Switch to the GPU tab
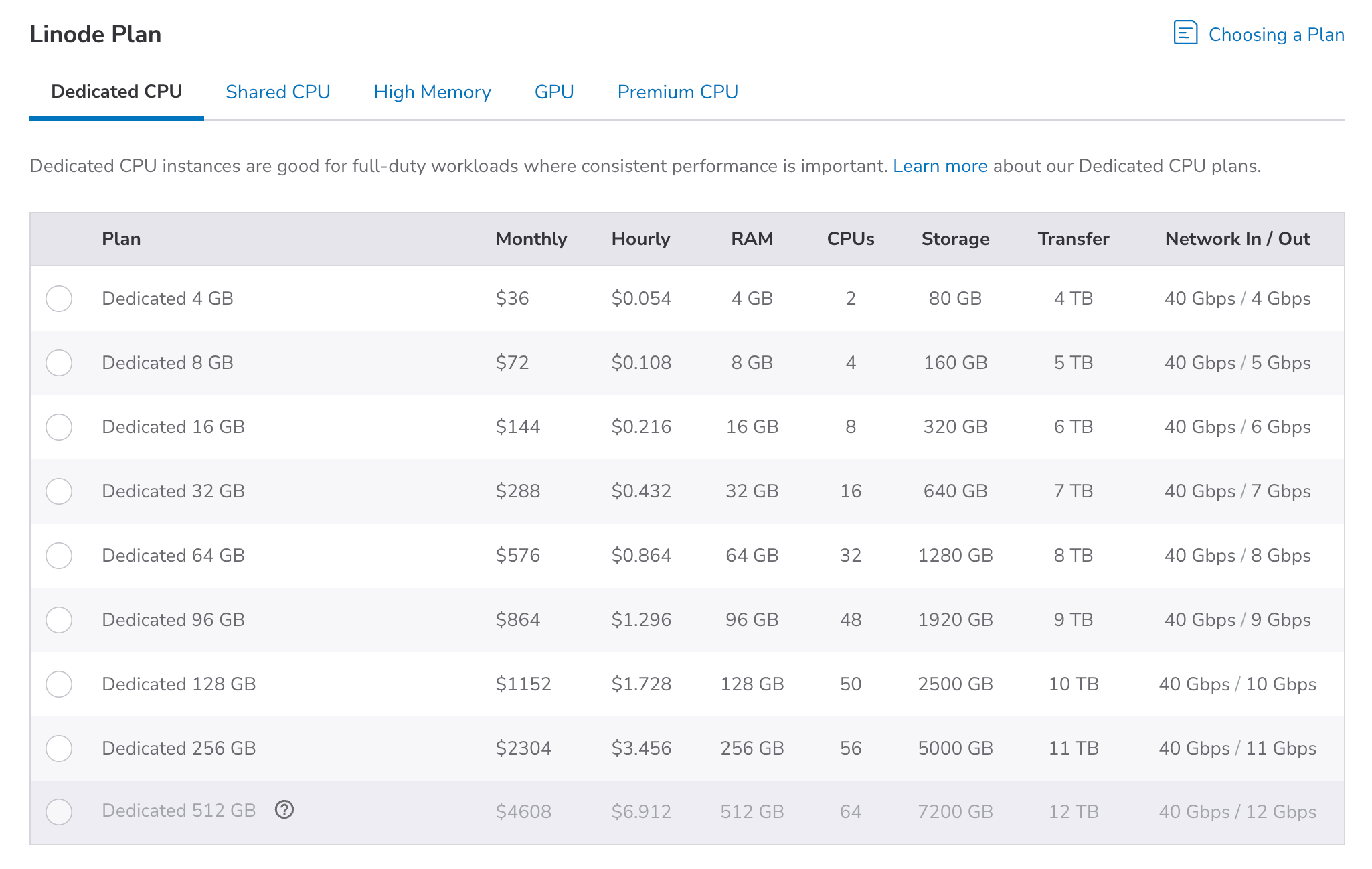 [554, 92]
